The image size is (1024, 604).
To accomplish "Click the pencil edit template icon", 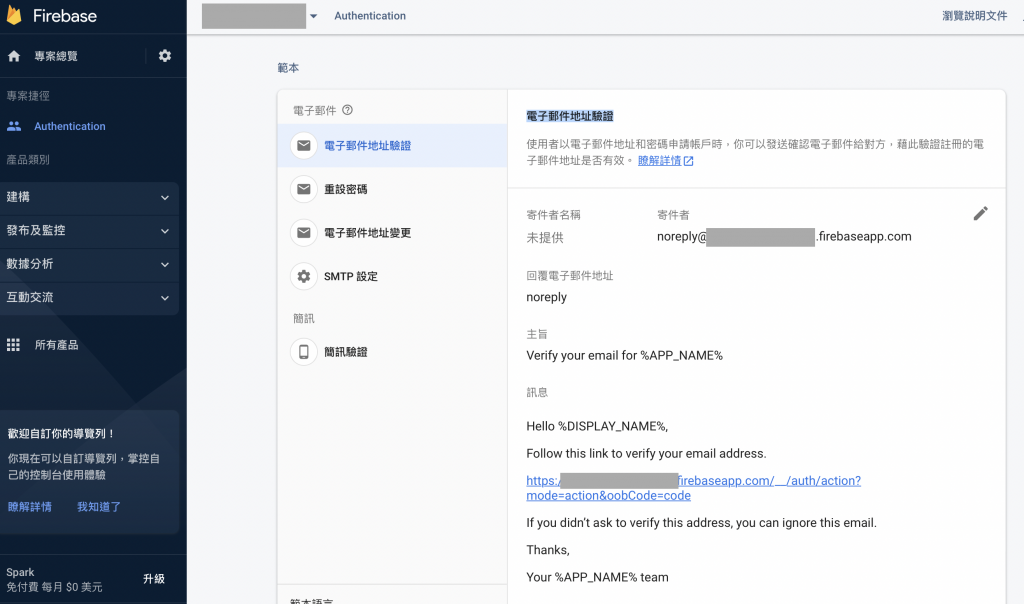I will [980, 214].
